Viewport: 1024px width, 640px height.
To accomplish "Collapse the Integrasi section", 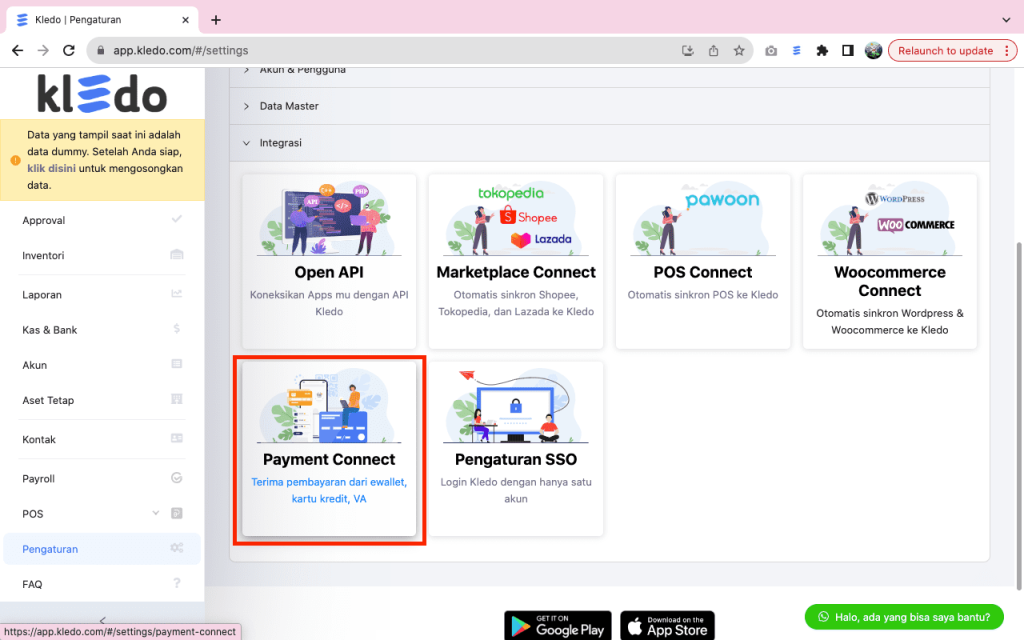I will 609,142.
